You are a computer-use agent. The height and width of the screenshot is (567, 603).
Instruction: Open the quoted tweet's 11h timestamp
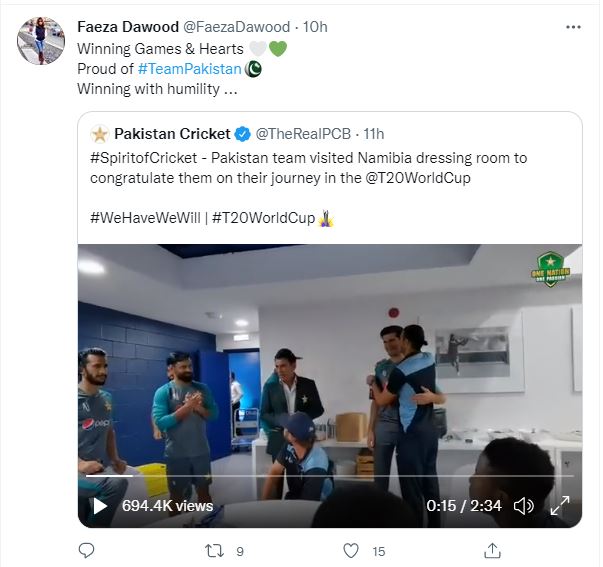[374, 134]
